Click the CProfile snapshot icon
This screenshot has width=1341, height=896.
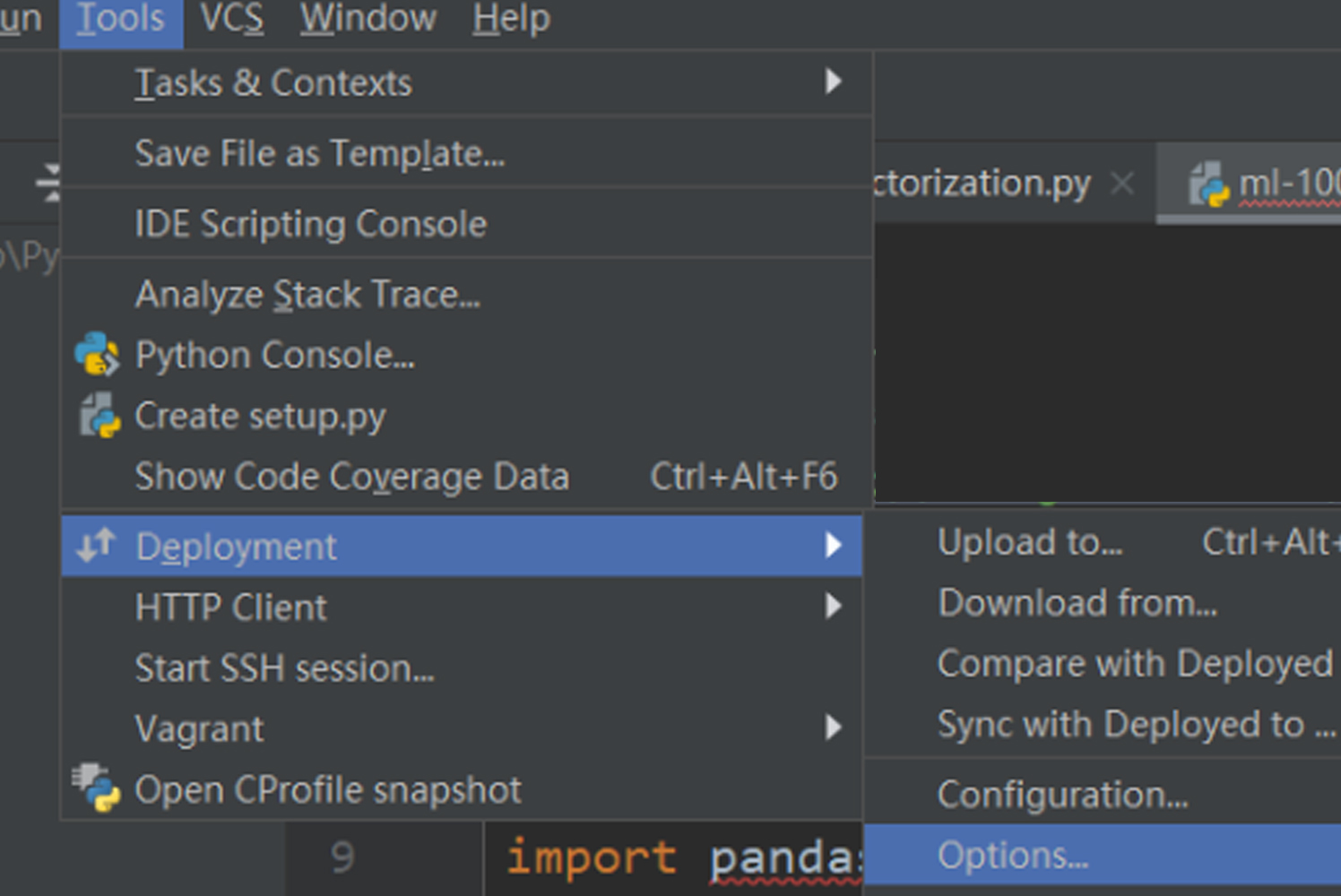(x=97, y=788)
